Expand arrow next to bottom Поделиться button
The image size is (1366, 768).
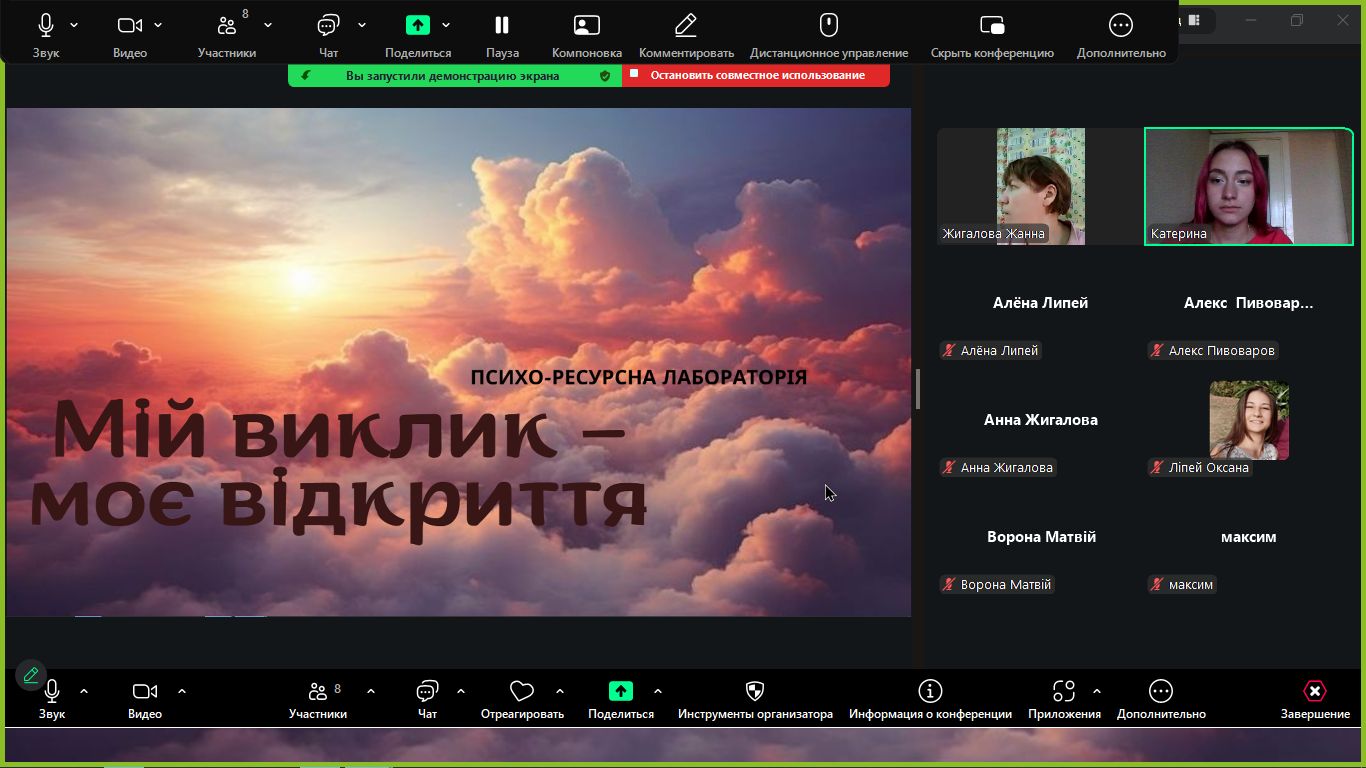coord(658,691)
